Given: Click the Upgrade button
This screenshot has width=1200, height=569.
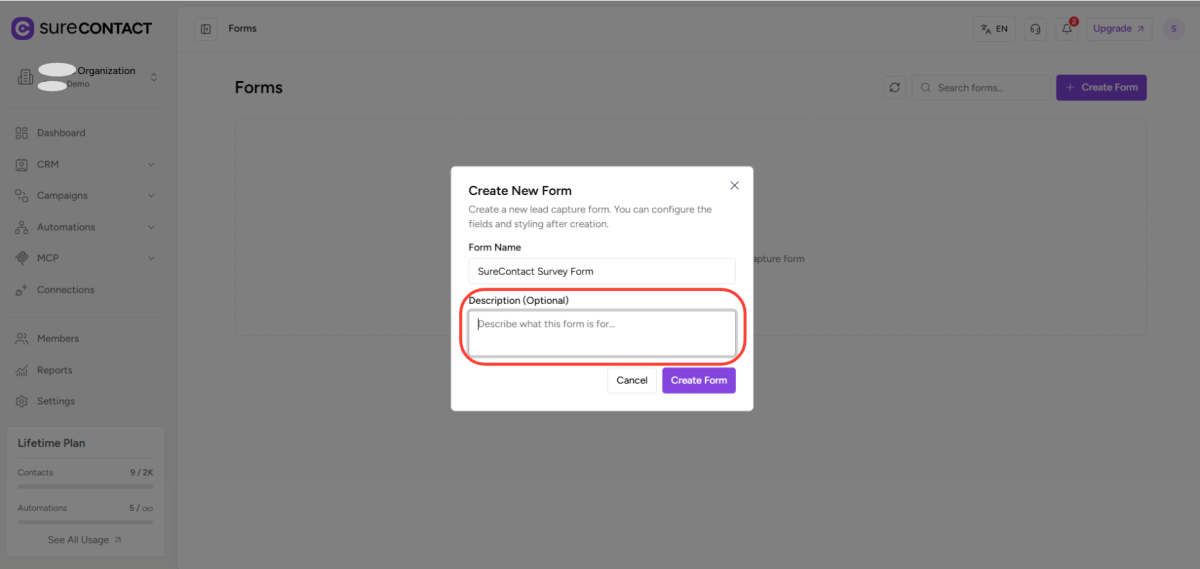Looking at the screenshot, I should [1119, 29].
